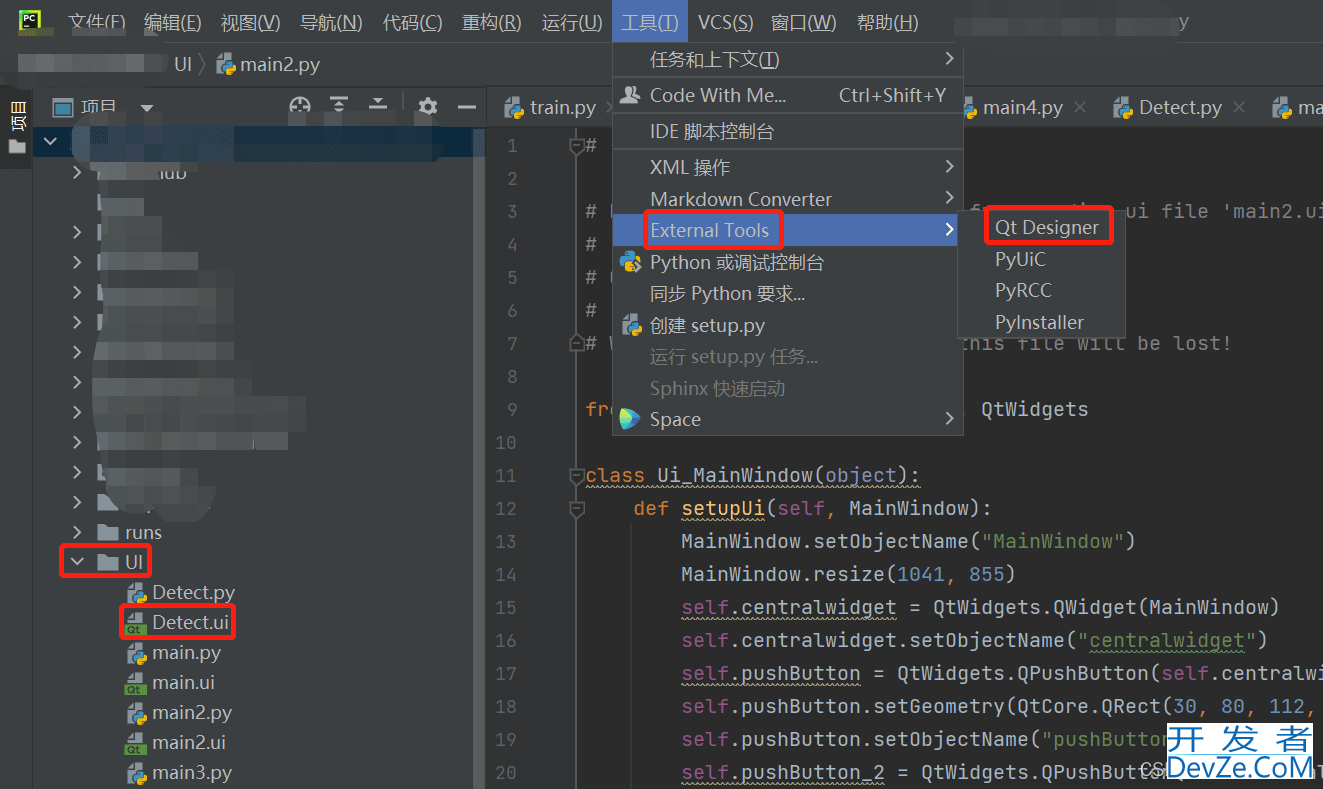1323x789 pixels.
Task: Collapse the project root node arrow
Action: click(51, 142)
